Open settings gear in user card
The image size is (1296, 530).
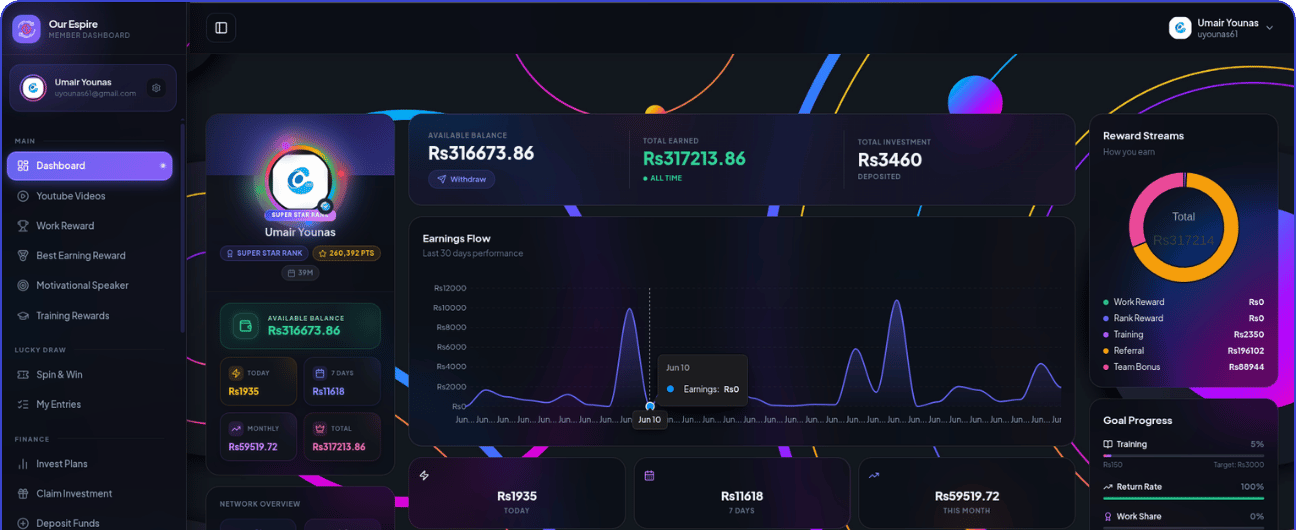click(x=156, y=88)
